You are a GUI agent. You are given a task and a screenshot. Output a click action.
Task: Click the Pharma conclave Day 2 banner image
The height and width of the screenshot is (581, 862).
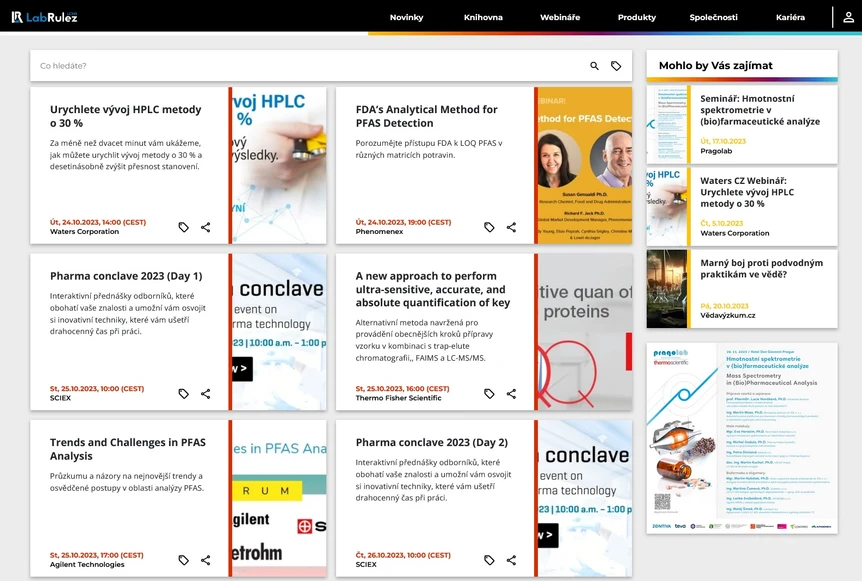[585, 498]
